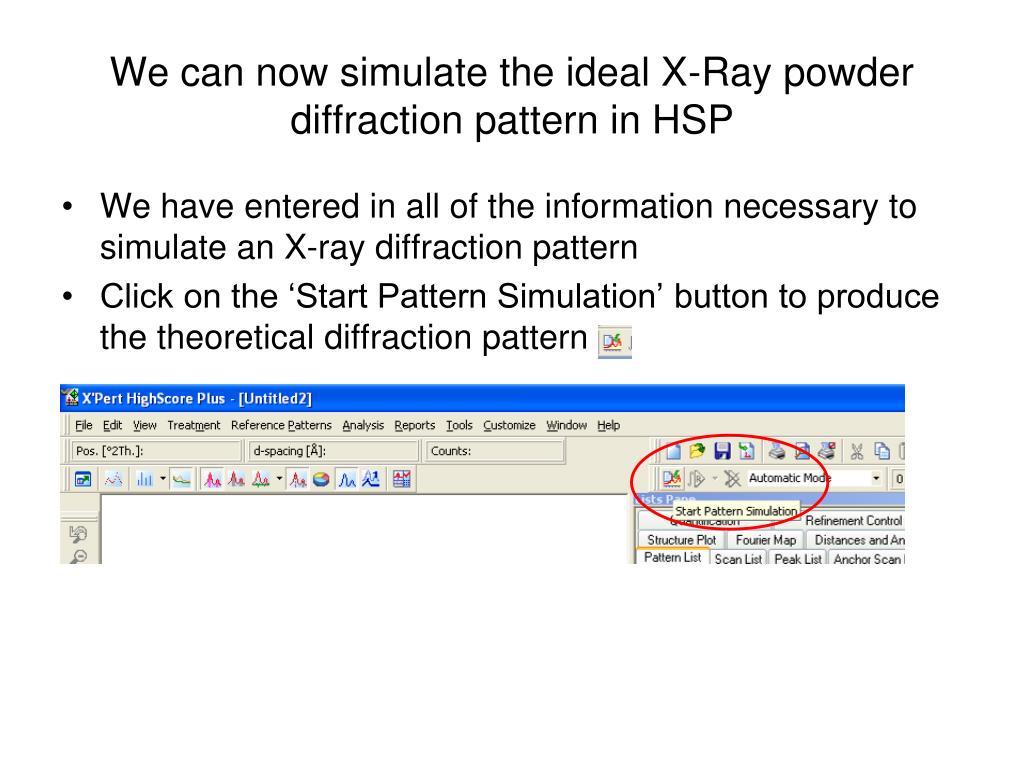This screenshot has height=768, width=1024.
Task: Click the red peaks with green baseline icon
Action: click(x=261, y=479)
